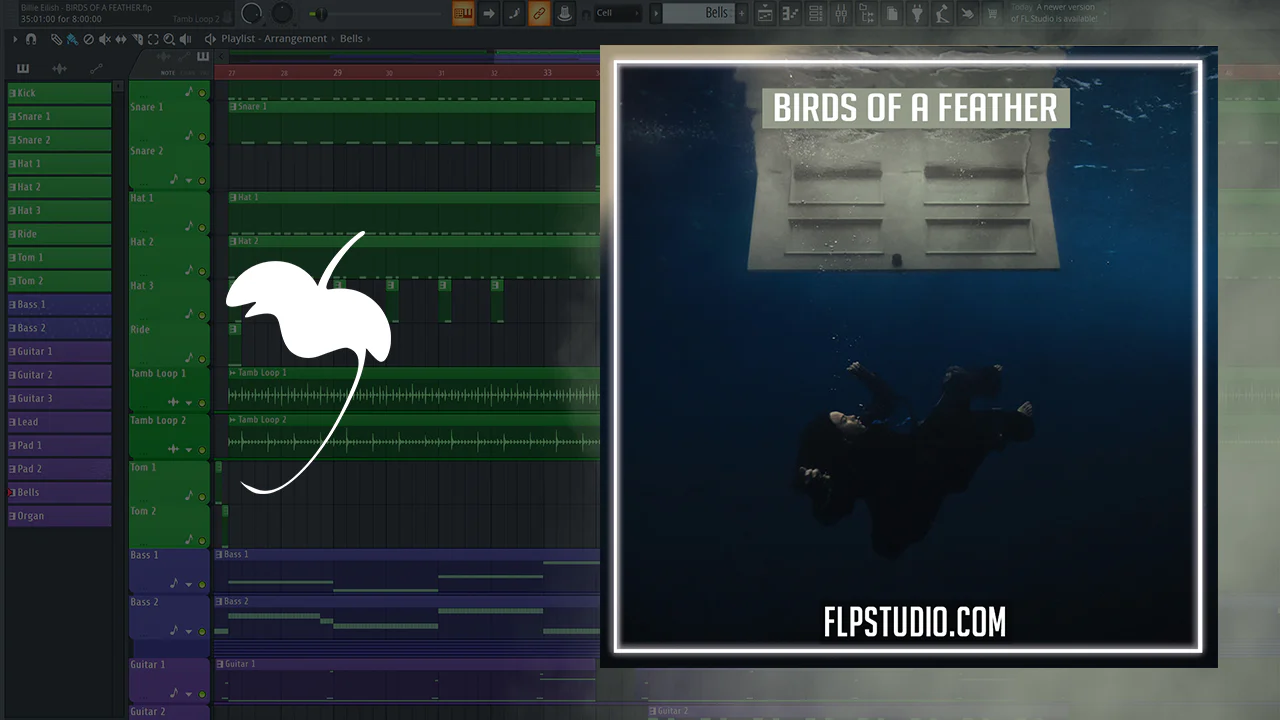Image resolution: width=1280 pixels, height=720 pixels.
Task: Open the Cell snap selector dropdown
Action: (617, 13)
